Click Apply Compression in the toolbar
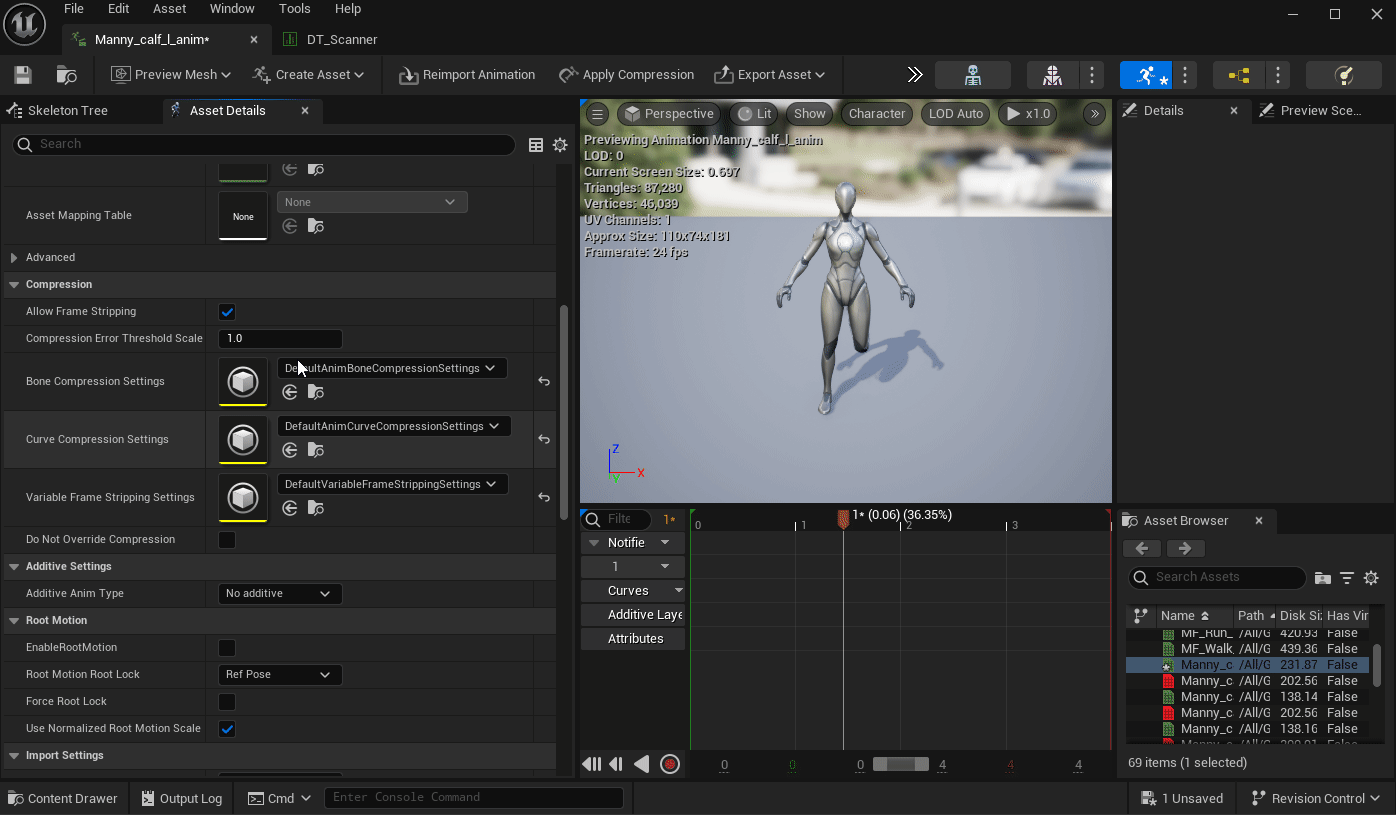1396x815 pixels. coord(626,75)
